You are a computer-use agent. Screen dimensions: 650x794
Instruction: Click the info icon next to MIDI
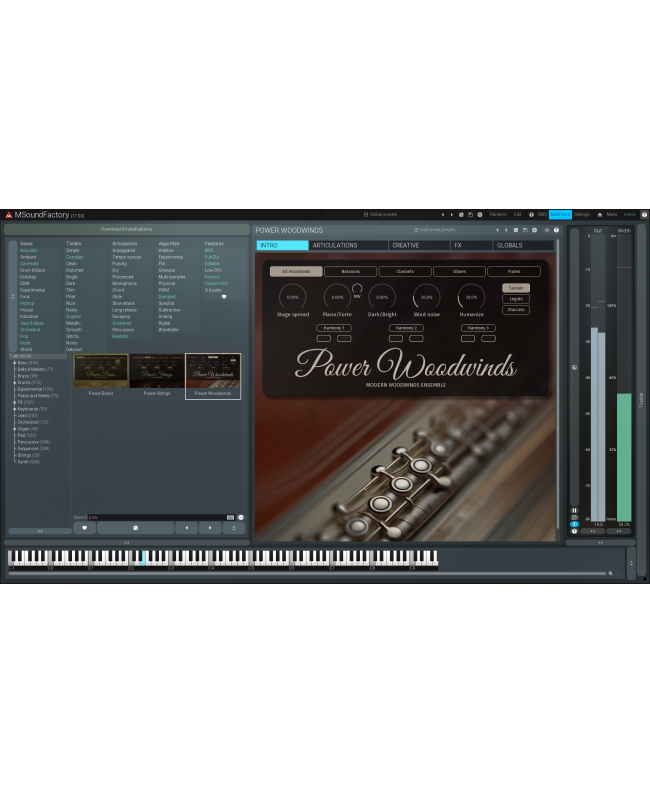point(531,215)
